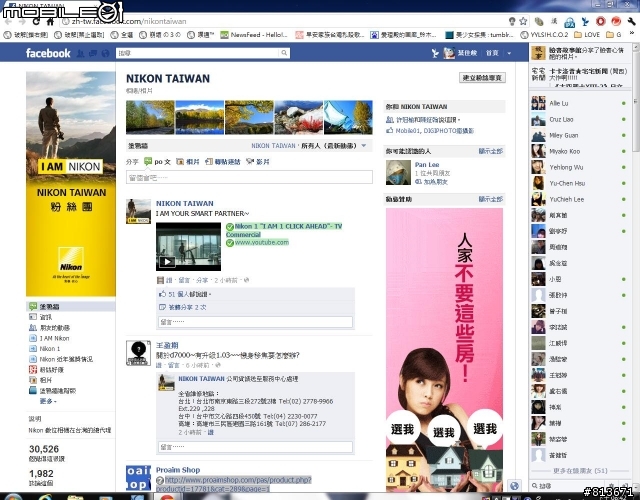640x500 pixels.
Task: Click globe icon at bottom of ad column
Action: 514,486
